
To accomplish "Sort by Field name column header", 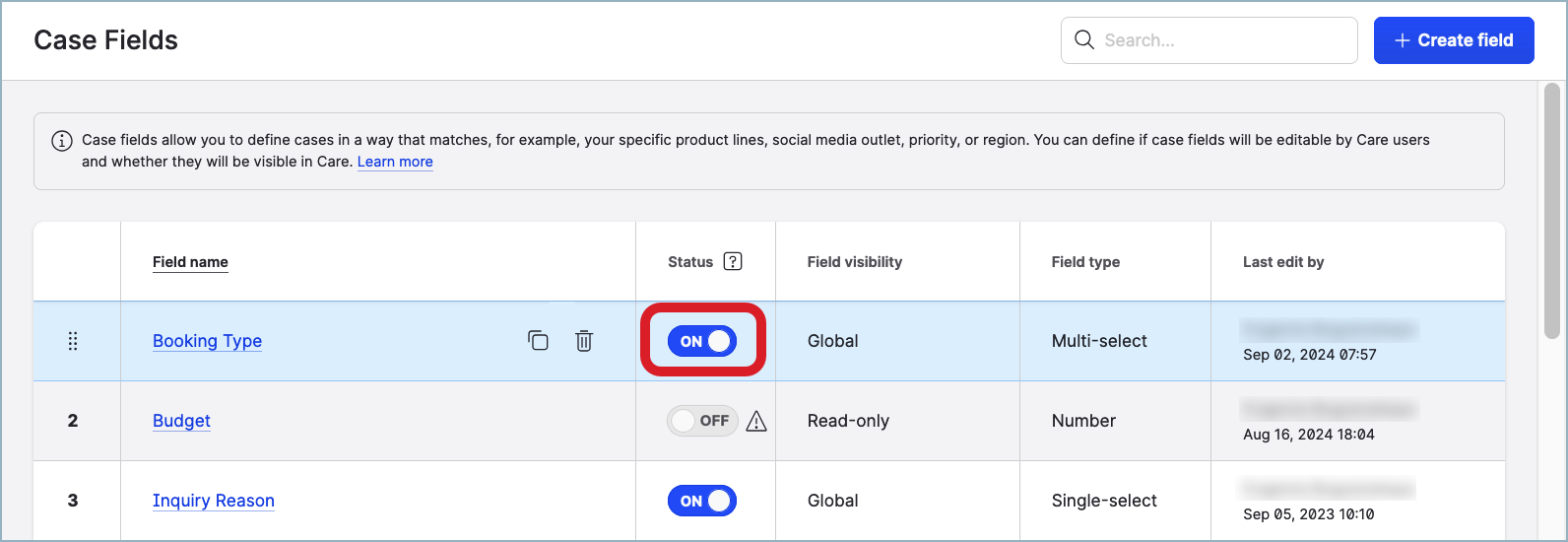I will (x=190, y=262).
